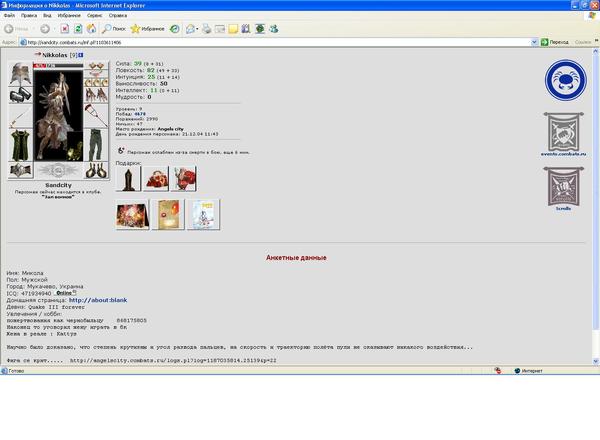The image size is (600, 440).
Task: Click the Messenger toolbar icon
Action: (x=274, y=29)
